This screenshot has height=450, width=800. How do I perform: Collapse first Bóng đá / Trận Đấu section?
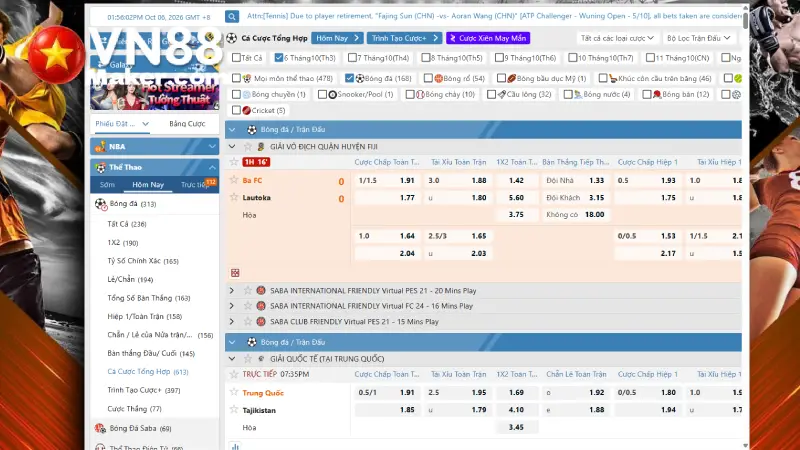[x=232, y=130]
